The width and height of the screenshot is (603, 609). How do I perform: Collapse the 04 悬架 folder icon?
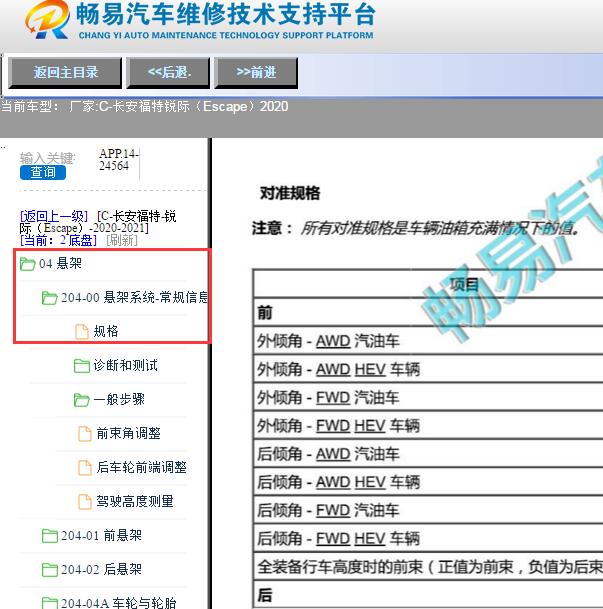[28, 264]
